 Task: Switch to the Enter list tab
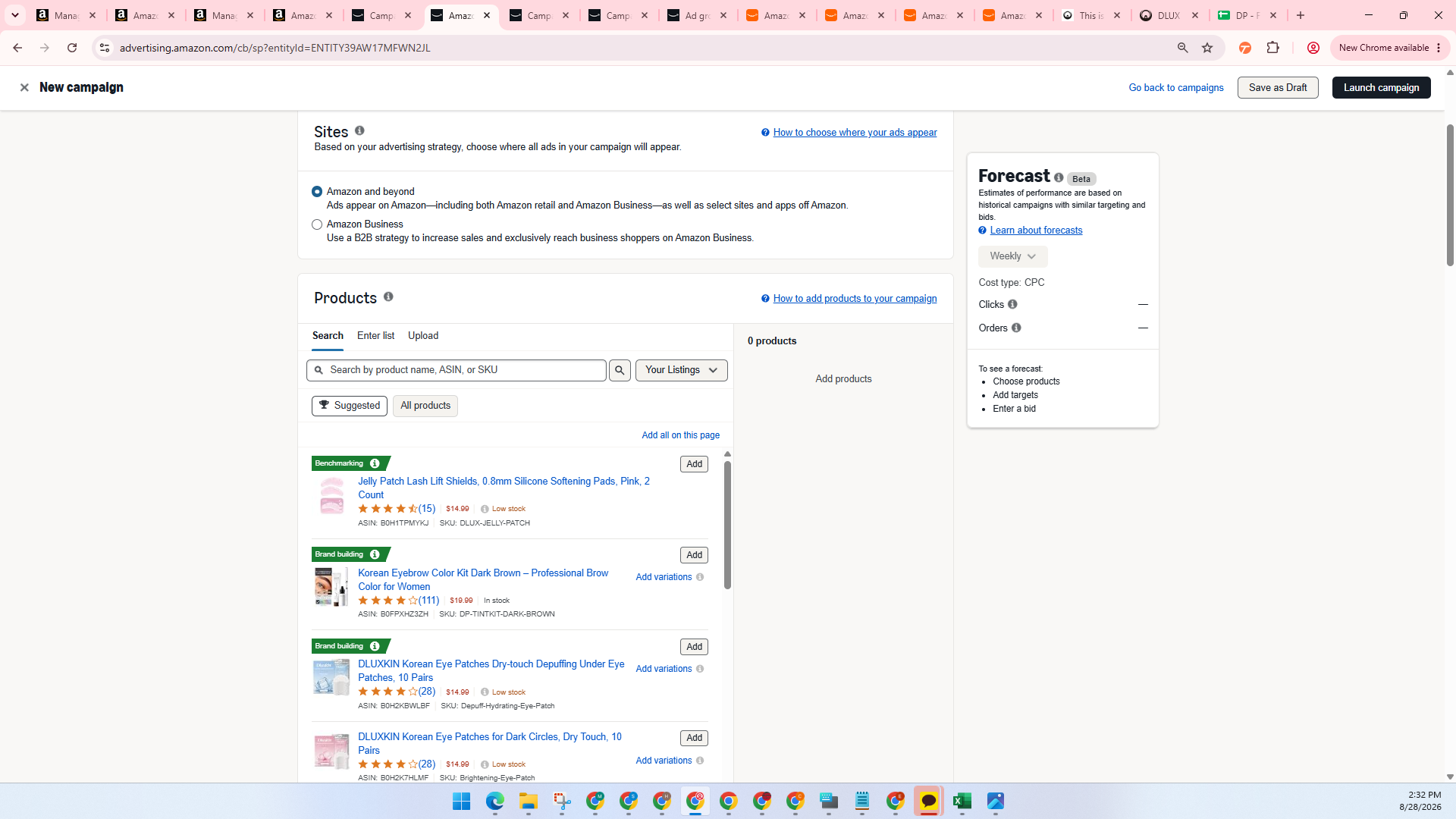(375, 336)
